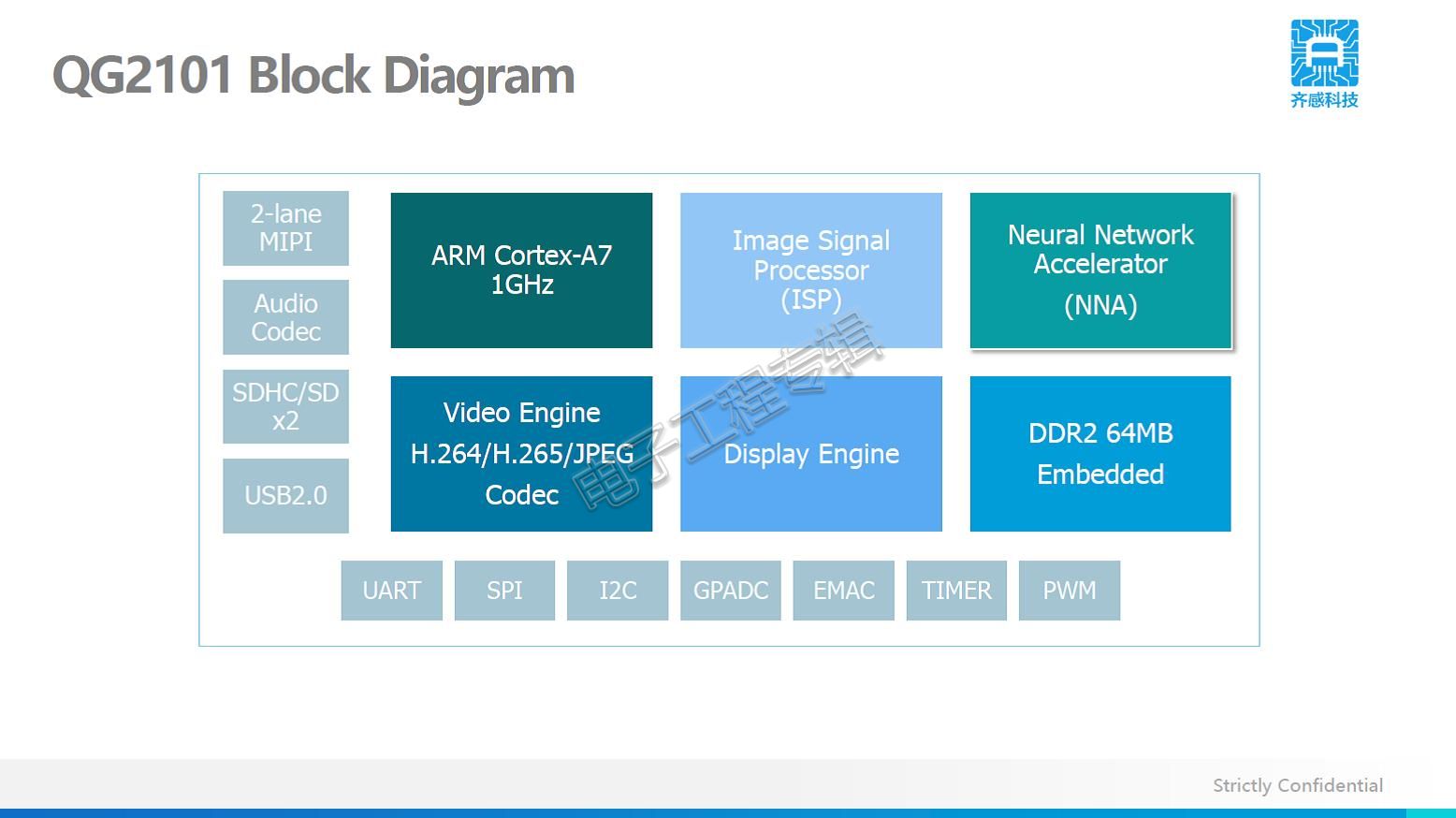Click the TIMER peripheral block

coord(956,591)
